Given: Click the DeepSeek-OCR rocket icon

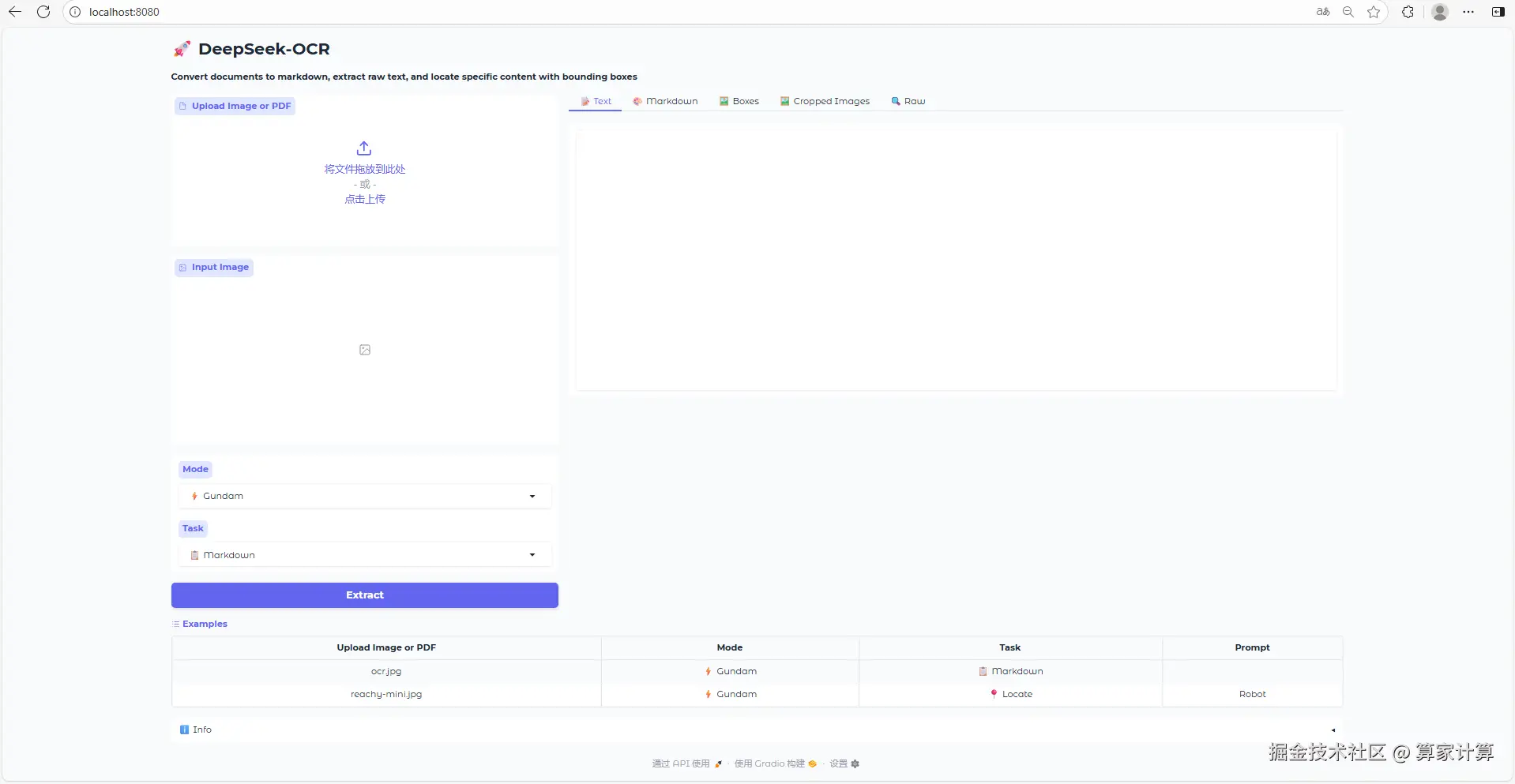Looking at the screenshot, I should point(182,49).
